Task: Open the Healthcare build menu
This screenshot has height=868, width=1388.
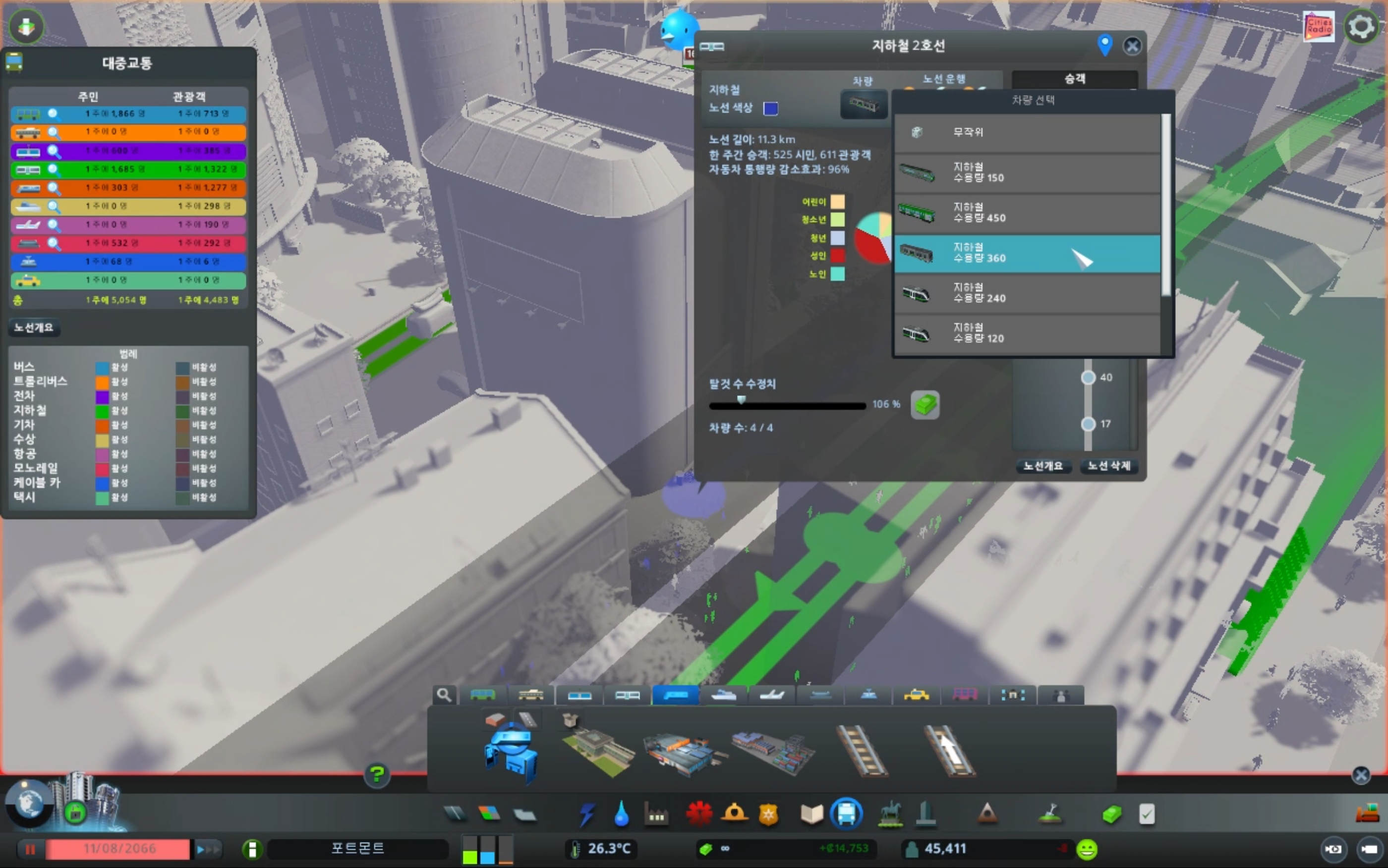Action: pyautogui.click(x=699, y=814)
